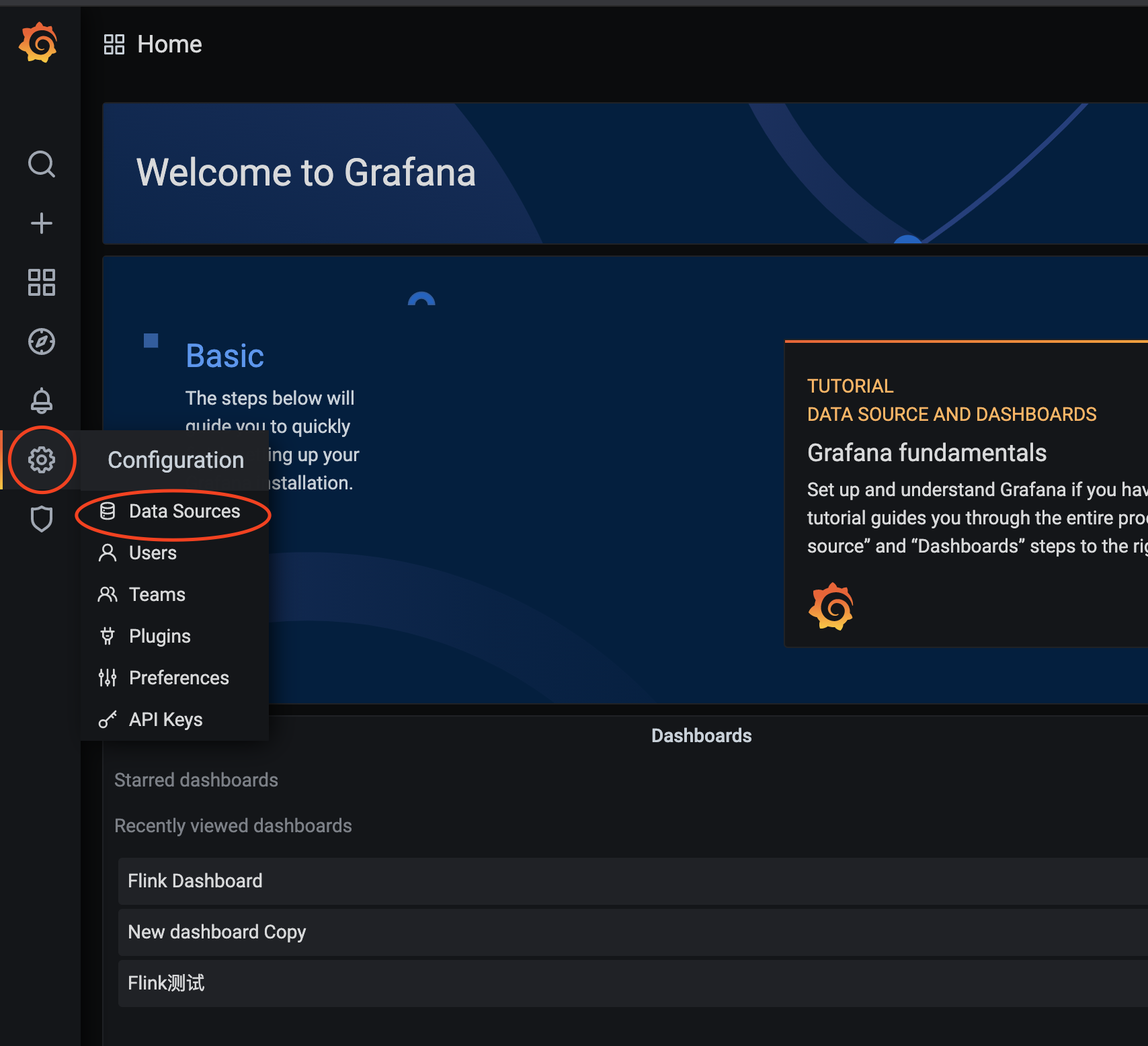Click the Basic heading text
Screen dimensions: 1148x1046
coord(224,356)
